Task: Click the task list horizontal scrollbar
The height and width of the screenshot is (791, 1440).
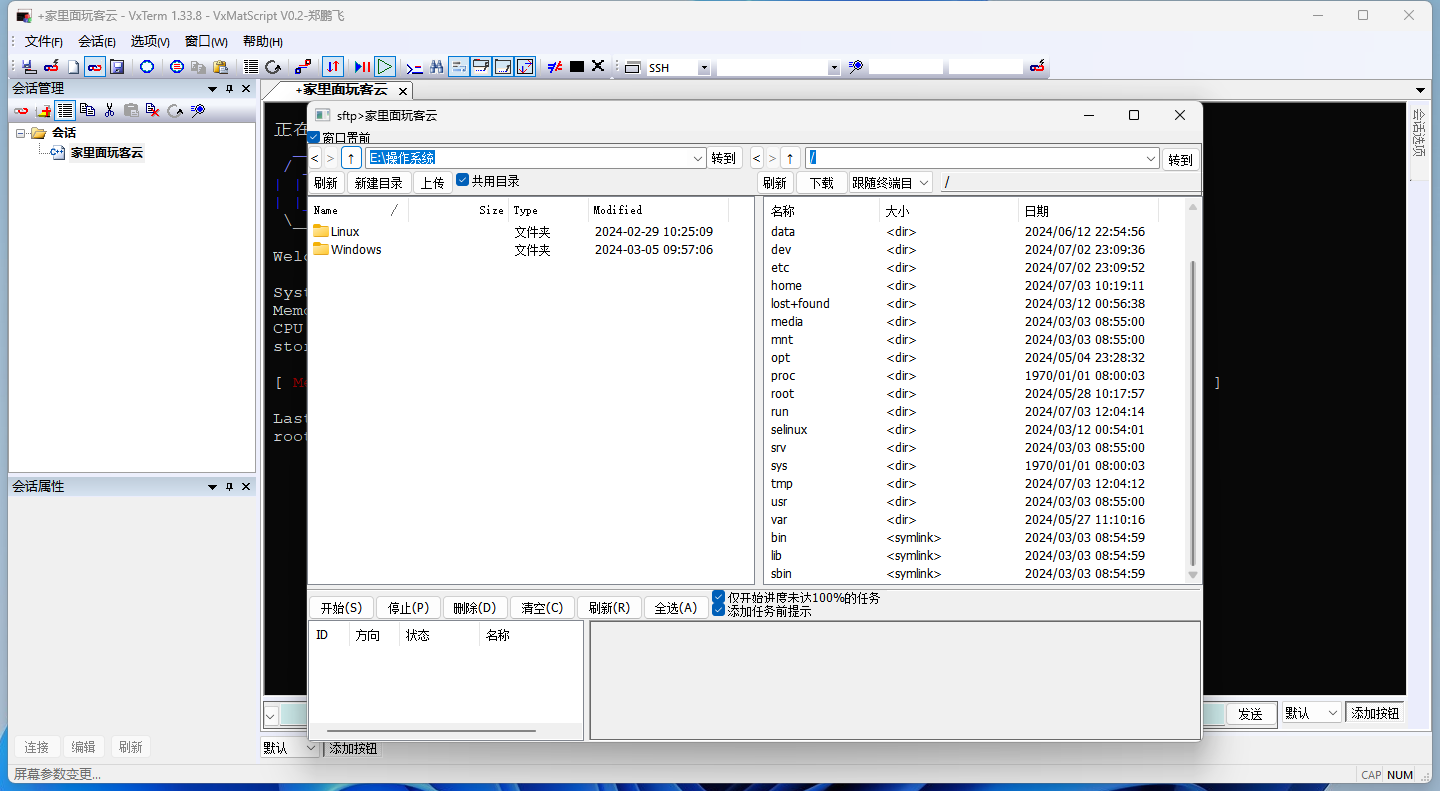Action: click(431, 731)
